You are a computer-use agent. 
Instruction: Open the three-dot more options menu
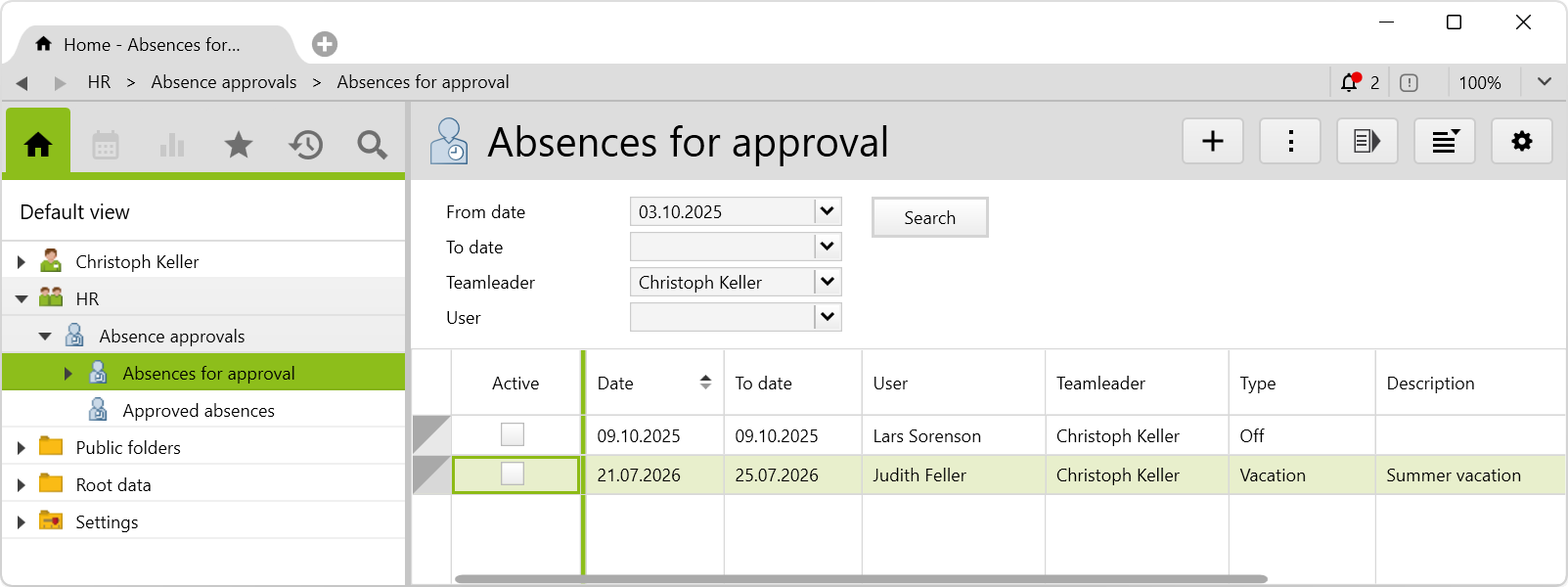click(x=1290, y=142)
